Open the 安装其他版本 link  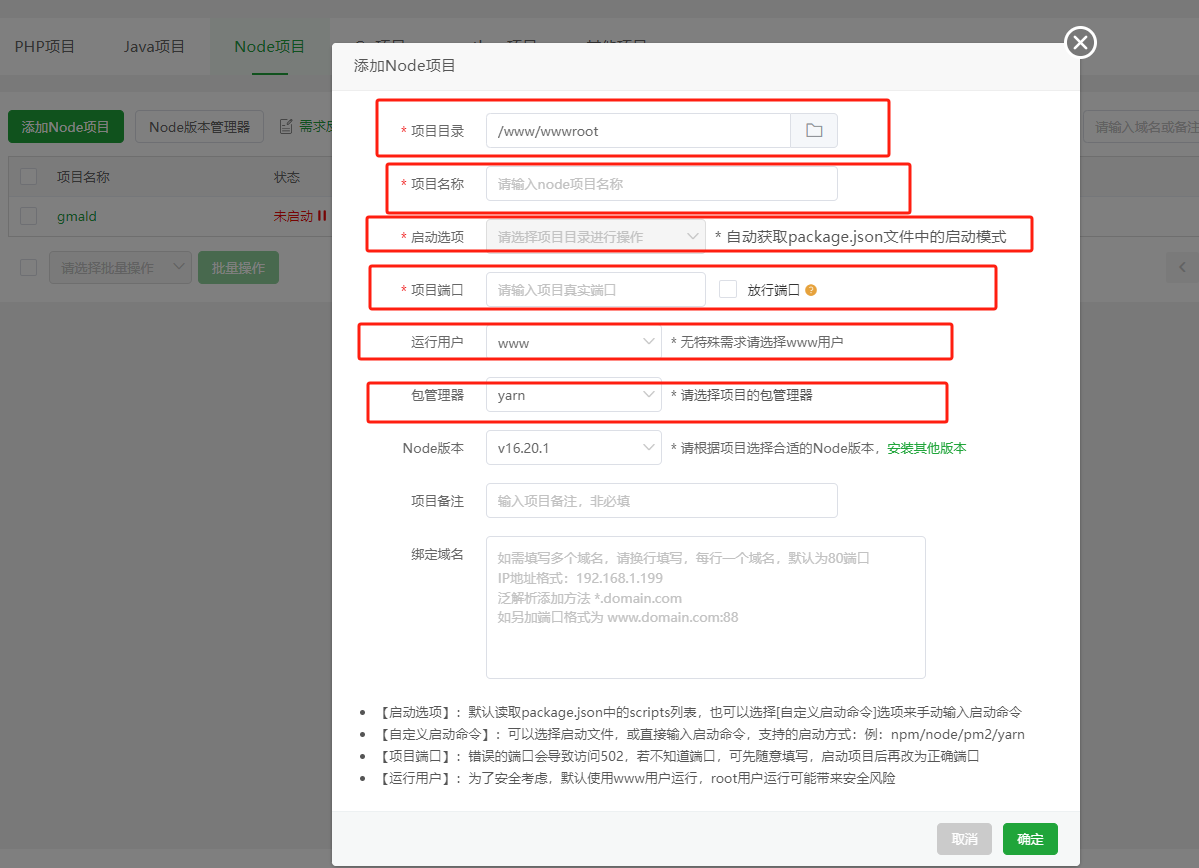point(926,448)
